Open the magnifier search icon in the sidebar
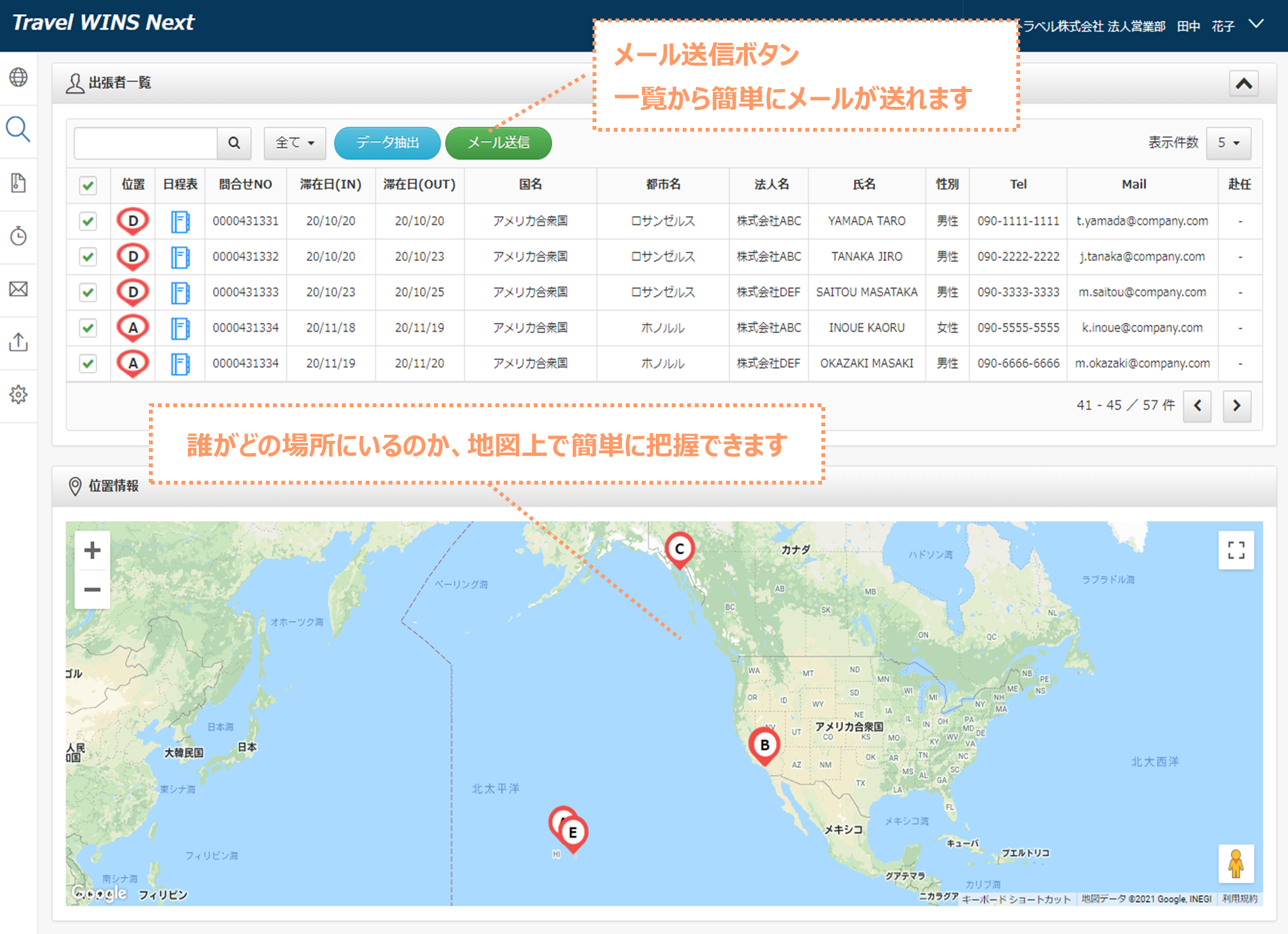The width and height of the screenshot is (1288, 934). tap(19, 130)
